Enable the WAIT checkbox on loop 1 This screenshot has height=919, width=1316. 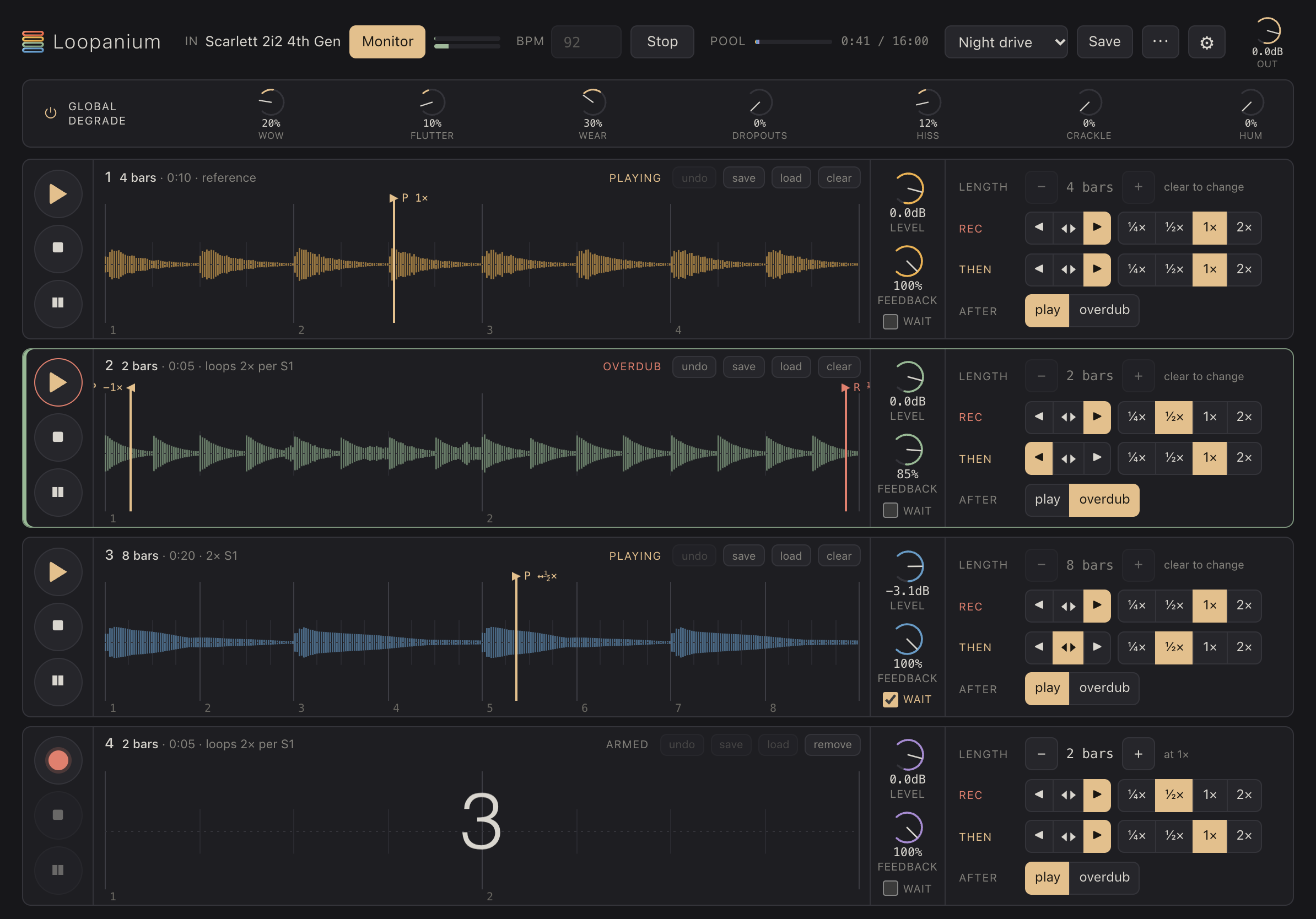pos(890,321)
